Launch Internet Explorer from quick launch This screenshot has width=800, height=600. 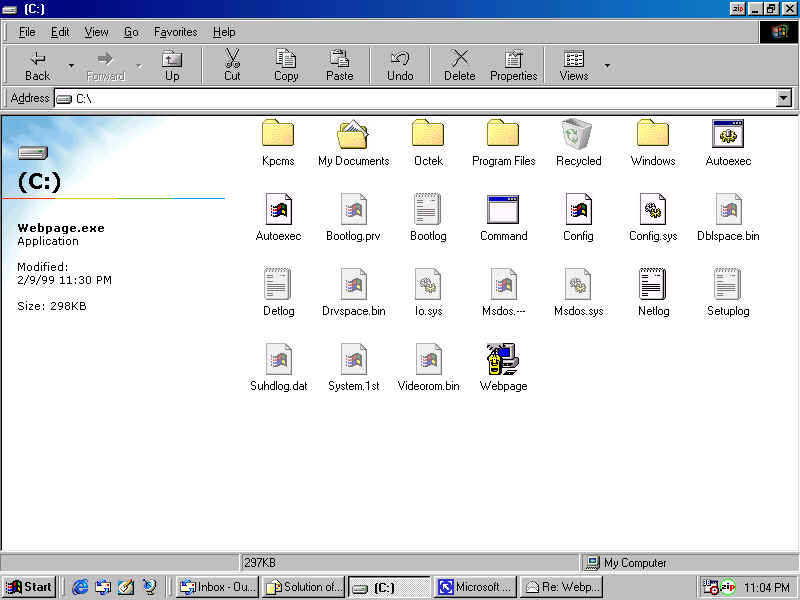(x=80, y=587)
